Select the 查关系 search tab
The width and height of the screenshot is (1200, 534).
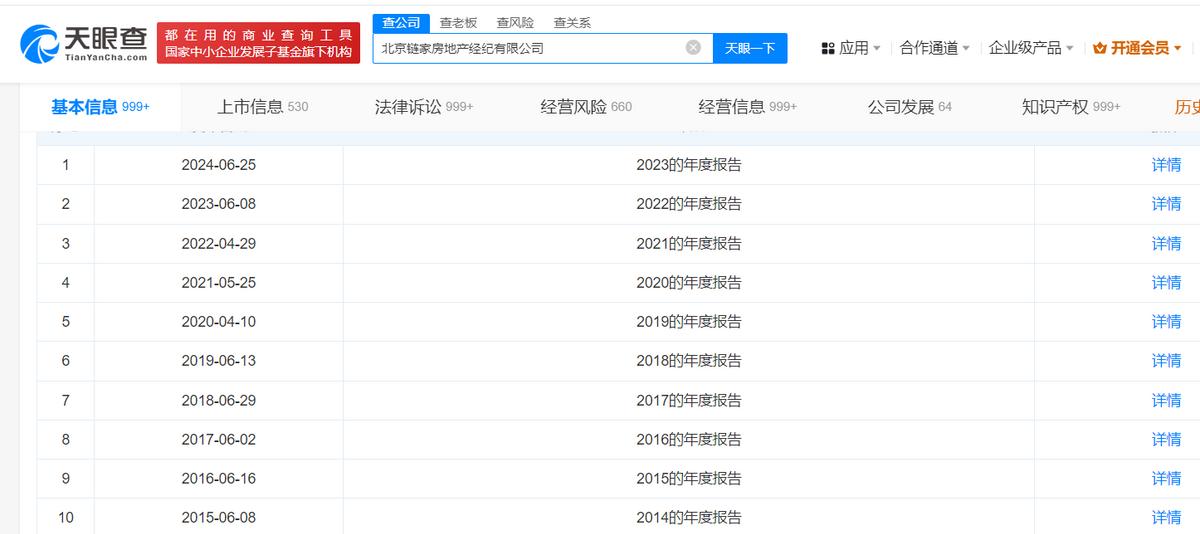click(572, 22)
